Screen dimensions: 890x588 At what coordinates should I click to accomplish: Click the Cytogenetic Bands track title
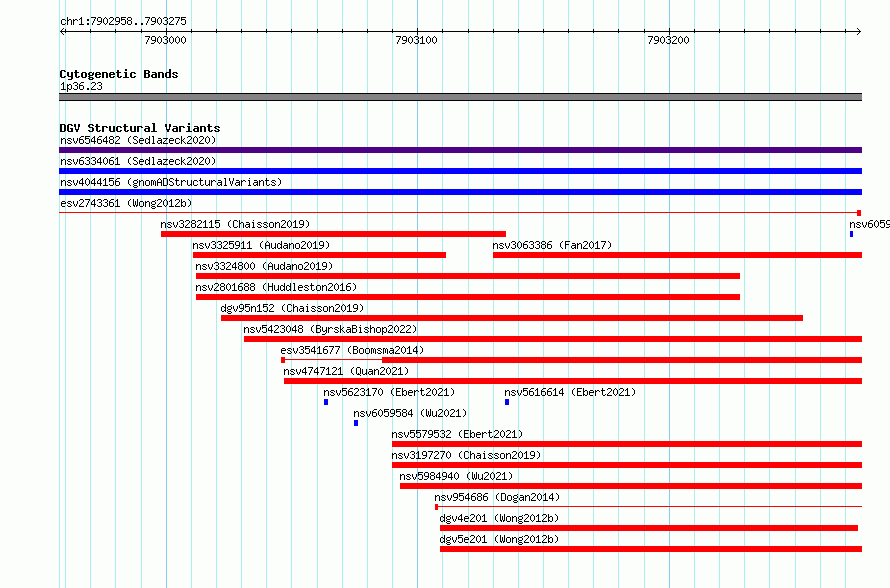(x=119, y=74)
